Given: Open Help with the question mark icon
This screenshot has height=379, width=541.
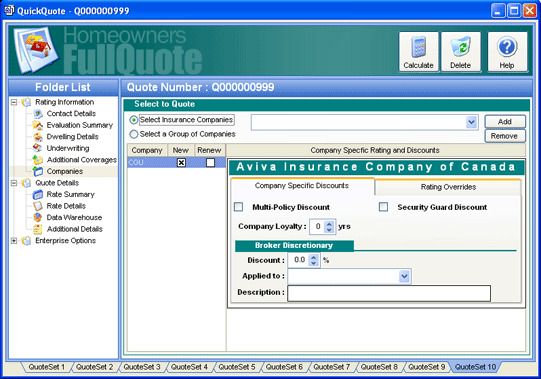Looking at the screenshot, I should point(507,47).
